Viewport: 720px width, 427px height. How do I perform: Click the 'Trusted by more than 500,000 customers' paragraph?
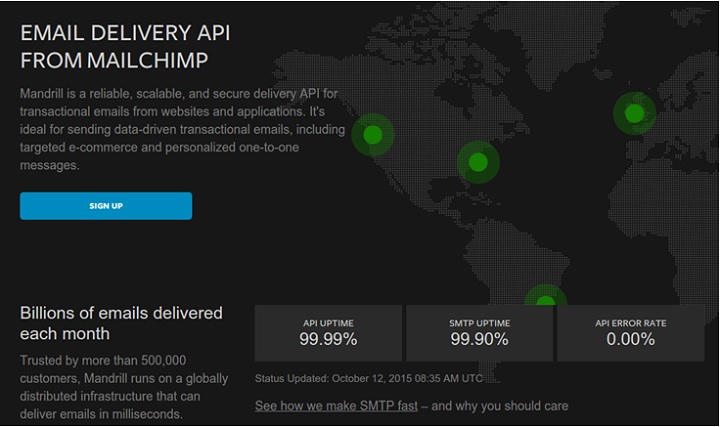pyautogui.click(x=125, y=387)
